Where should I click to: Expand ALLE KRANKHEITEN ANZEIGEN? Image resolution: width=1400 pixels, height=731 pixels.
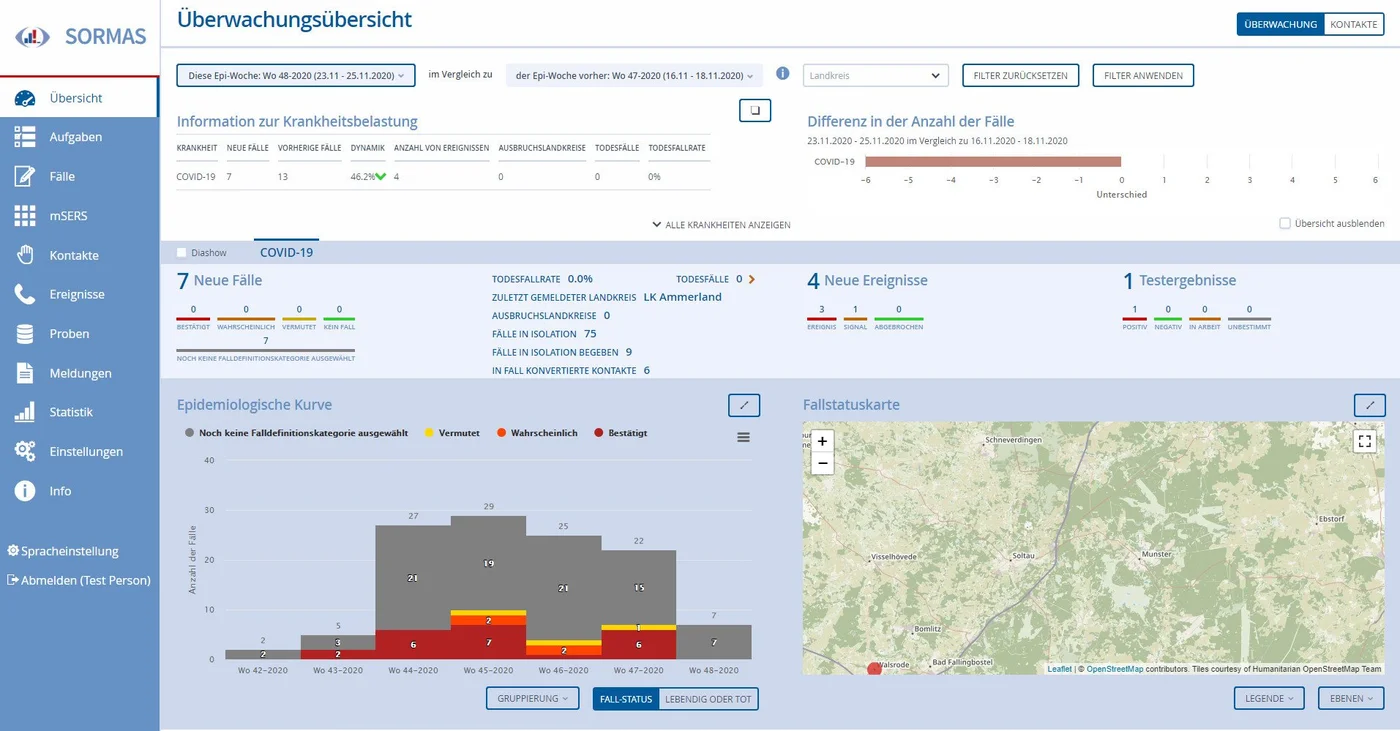pyautogui.click(x=721, y=225)
